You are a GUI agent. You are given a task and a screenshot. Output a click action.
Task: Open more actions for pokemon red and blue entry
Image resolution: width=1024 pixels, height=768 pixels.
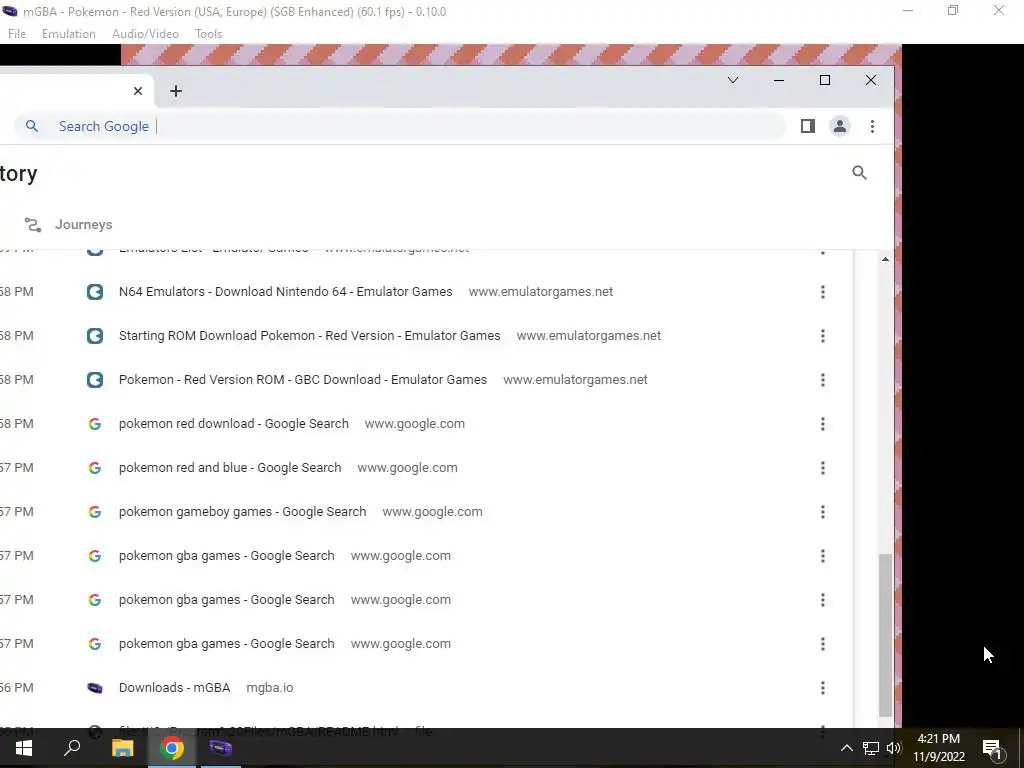click(823, 468)
